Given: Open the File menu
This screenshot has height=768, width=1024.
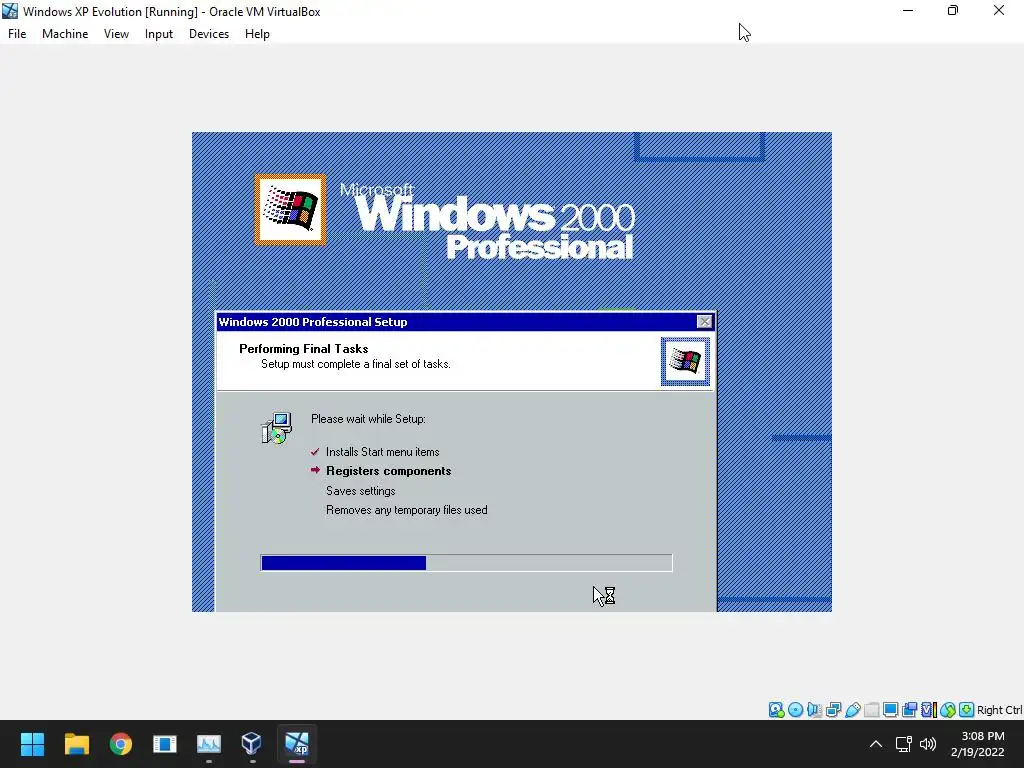Looking at the screenshot, I should [x=17, y=34].
